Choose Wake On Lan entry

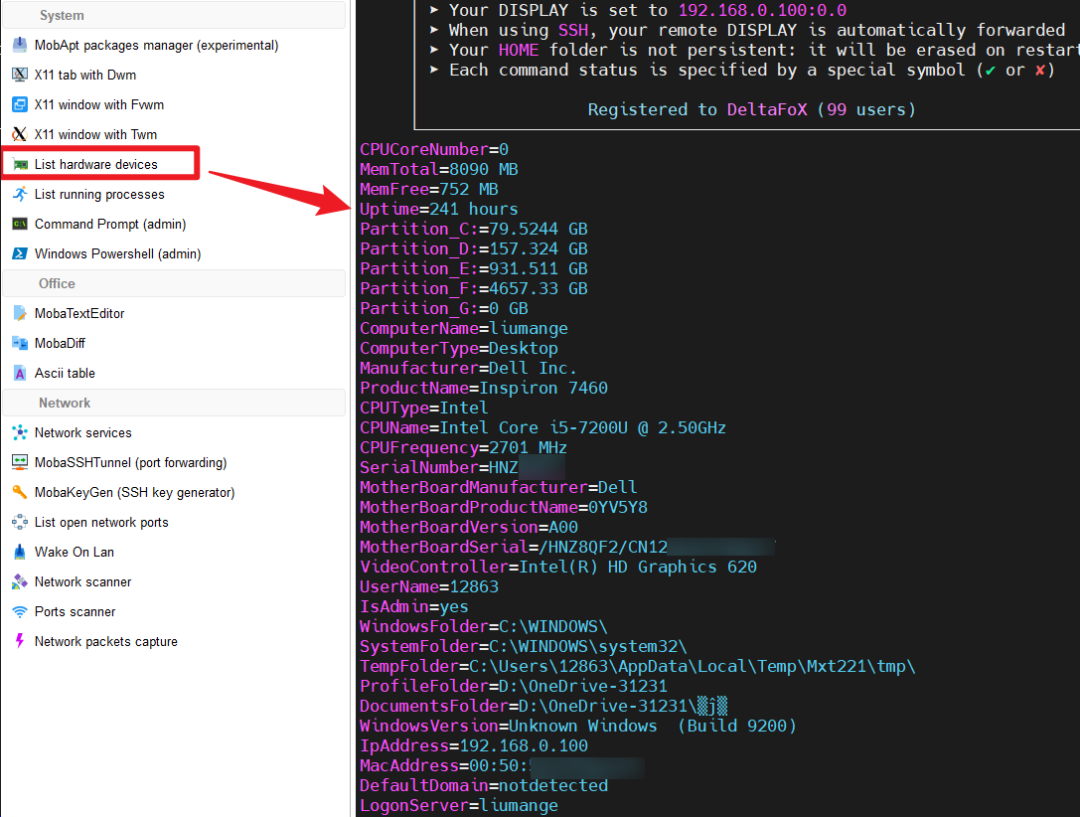click(74, 552)
